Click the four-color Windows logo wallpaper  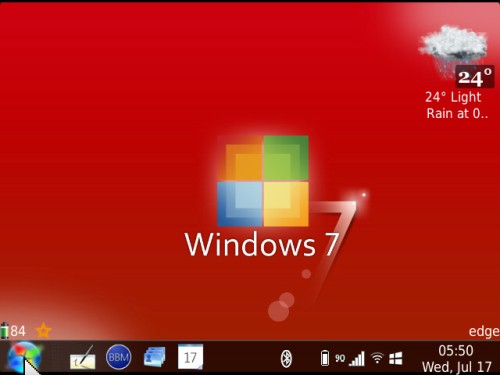(x=263, y=181)
